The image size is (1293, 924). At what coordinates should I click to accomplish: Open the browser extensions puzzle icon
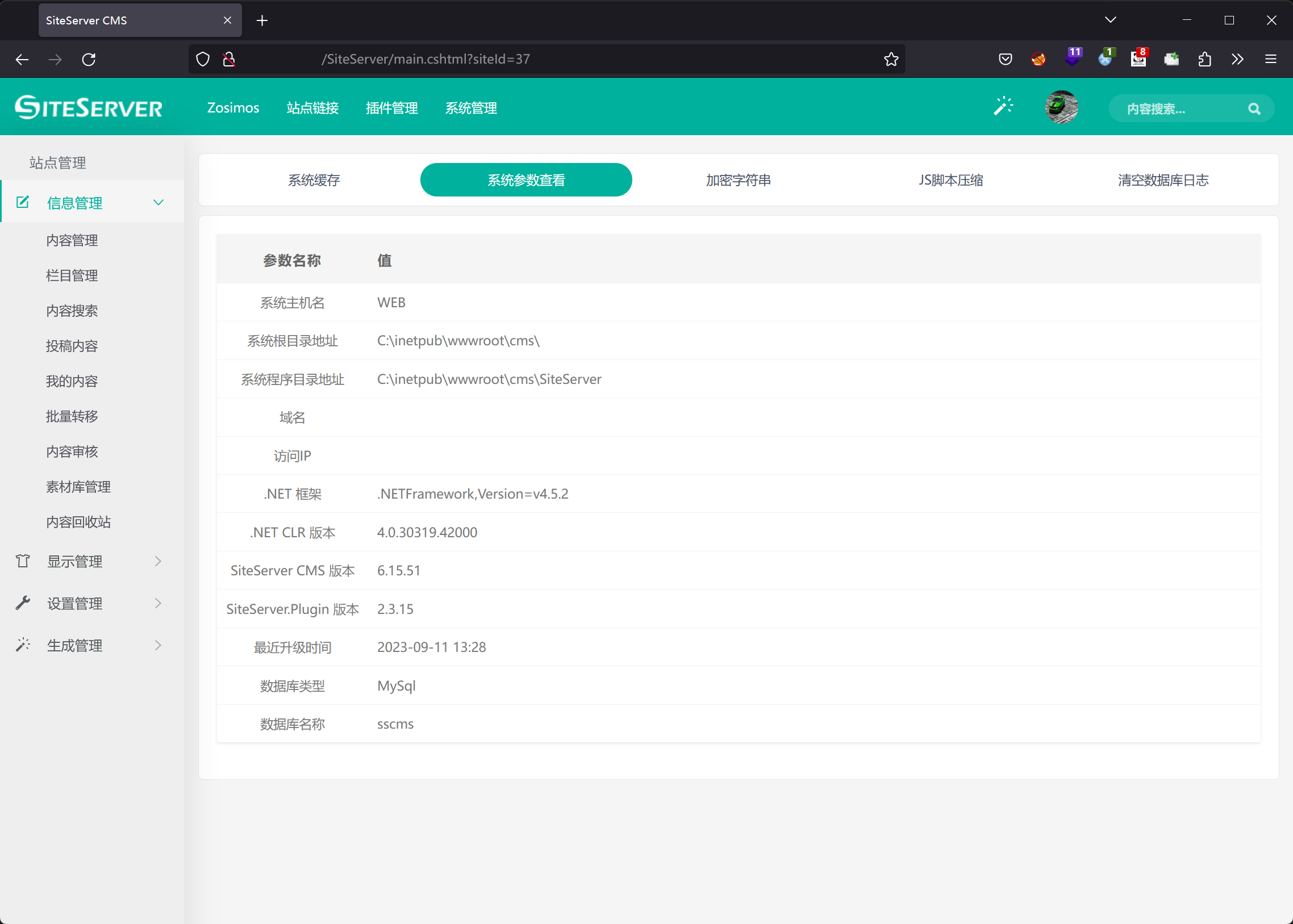pyautogui.click(x=1205, y=59)
